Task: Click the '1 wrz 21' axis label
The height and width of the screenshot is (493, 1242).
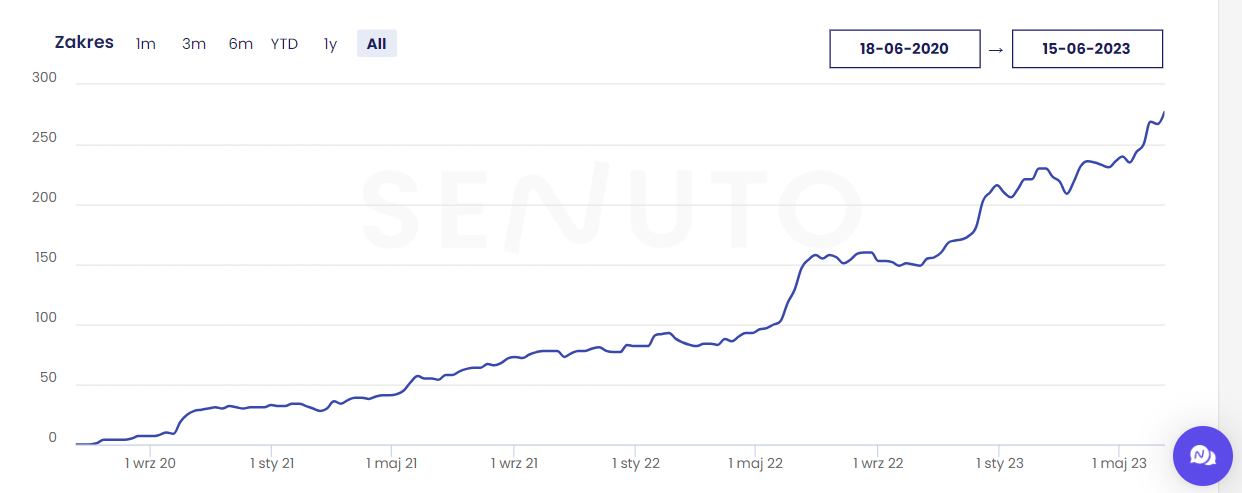Action: [x=514, y=463]
